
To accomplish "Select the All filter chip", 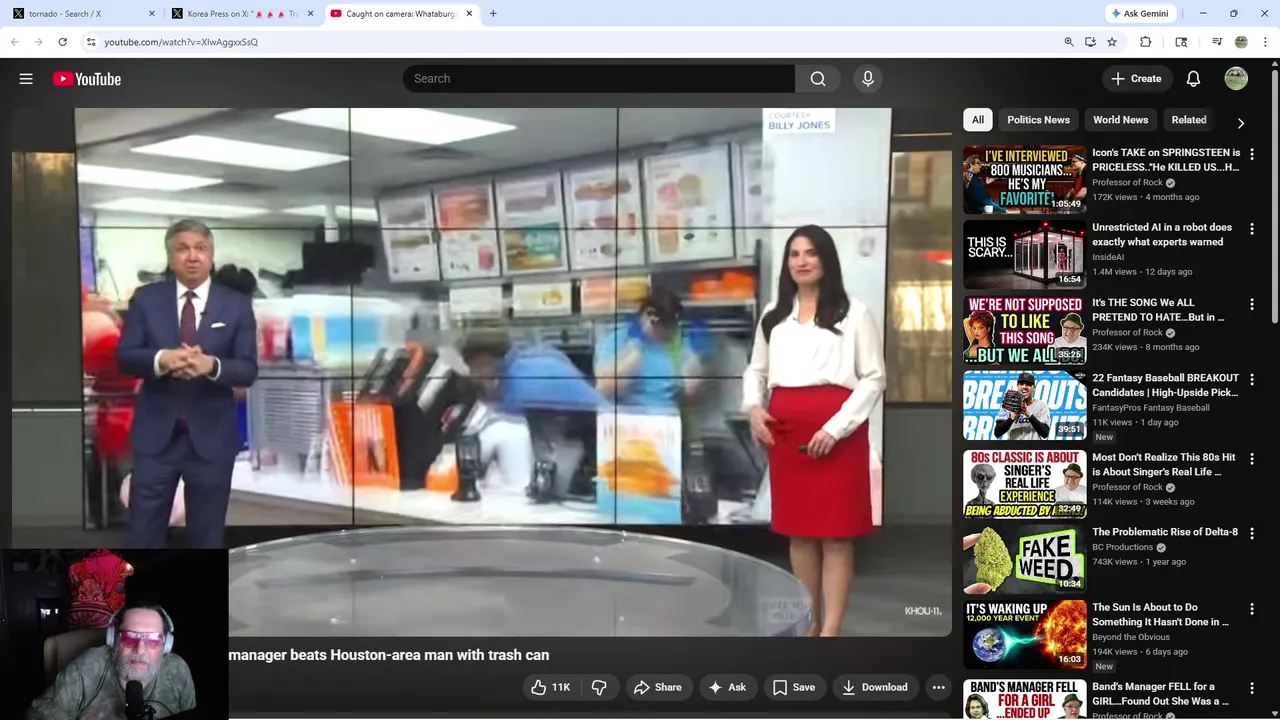I will pyautogui.click(x=977, y=120).
